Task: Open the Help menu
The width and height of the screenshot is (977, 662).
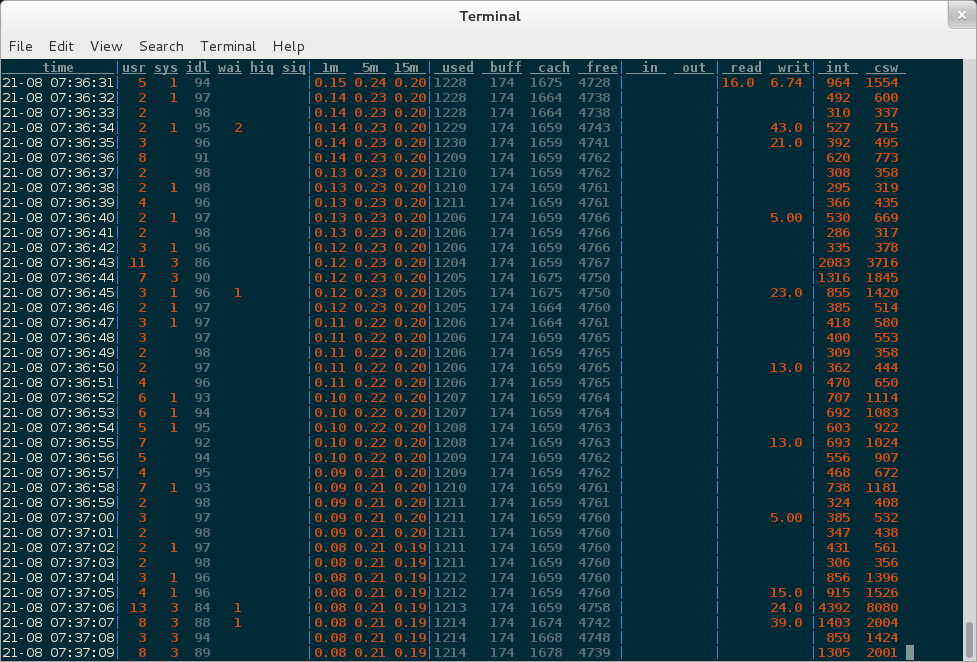Action: 288,46
